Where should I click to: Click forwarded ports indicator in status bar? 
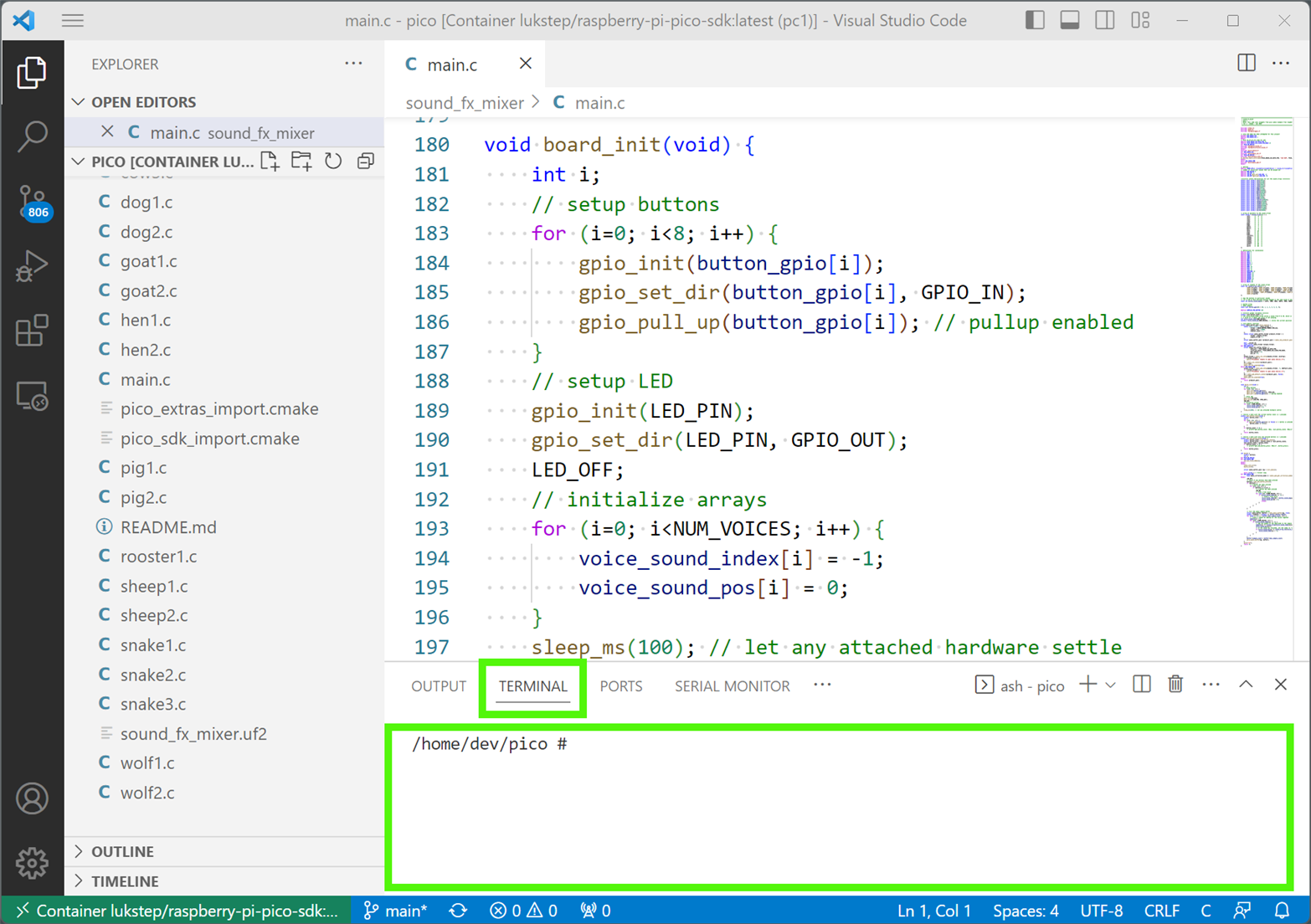tap(595, 911)
